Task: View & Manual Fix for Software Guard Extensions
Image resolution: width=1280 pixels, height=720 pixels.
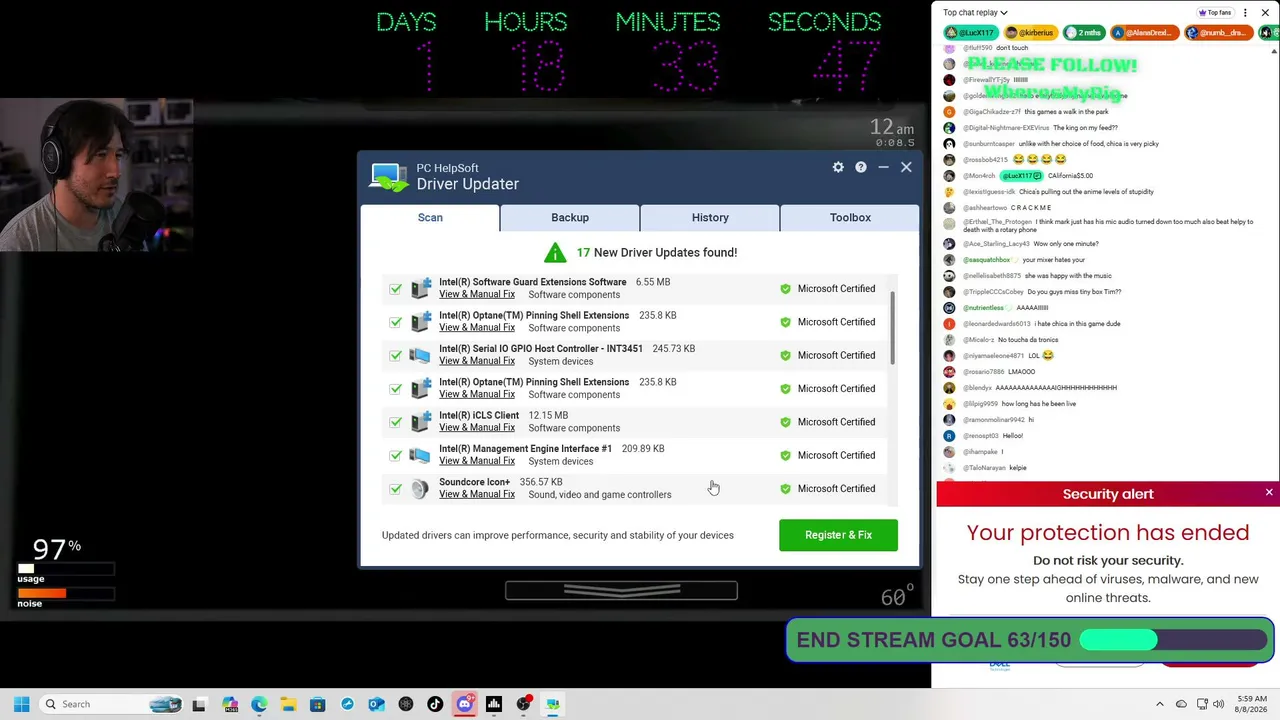Action: coord(477,294)
